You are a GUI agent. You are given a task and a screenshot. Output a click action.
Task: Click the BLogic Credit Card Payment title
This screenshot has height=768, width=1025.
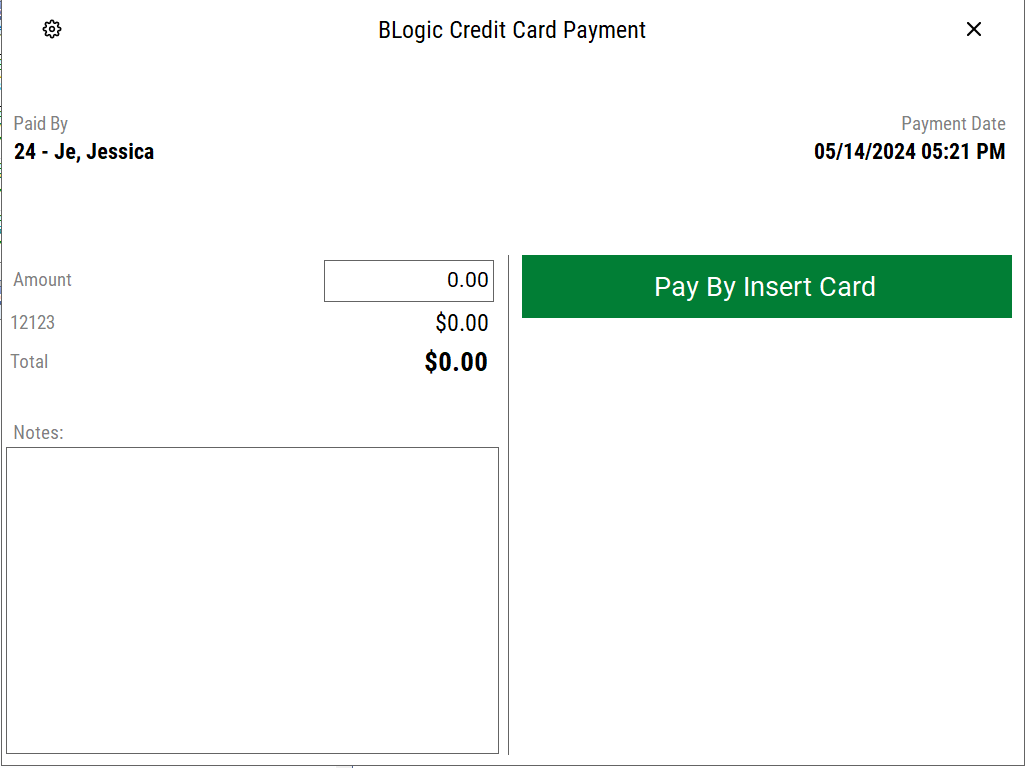tap(512, 30)
